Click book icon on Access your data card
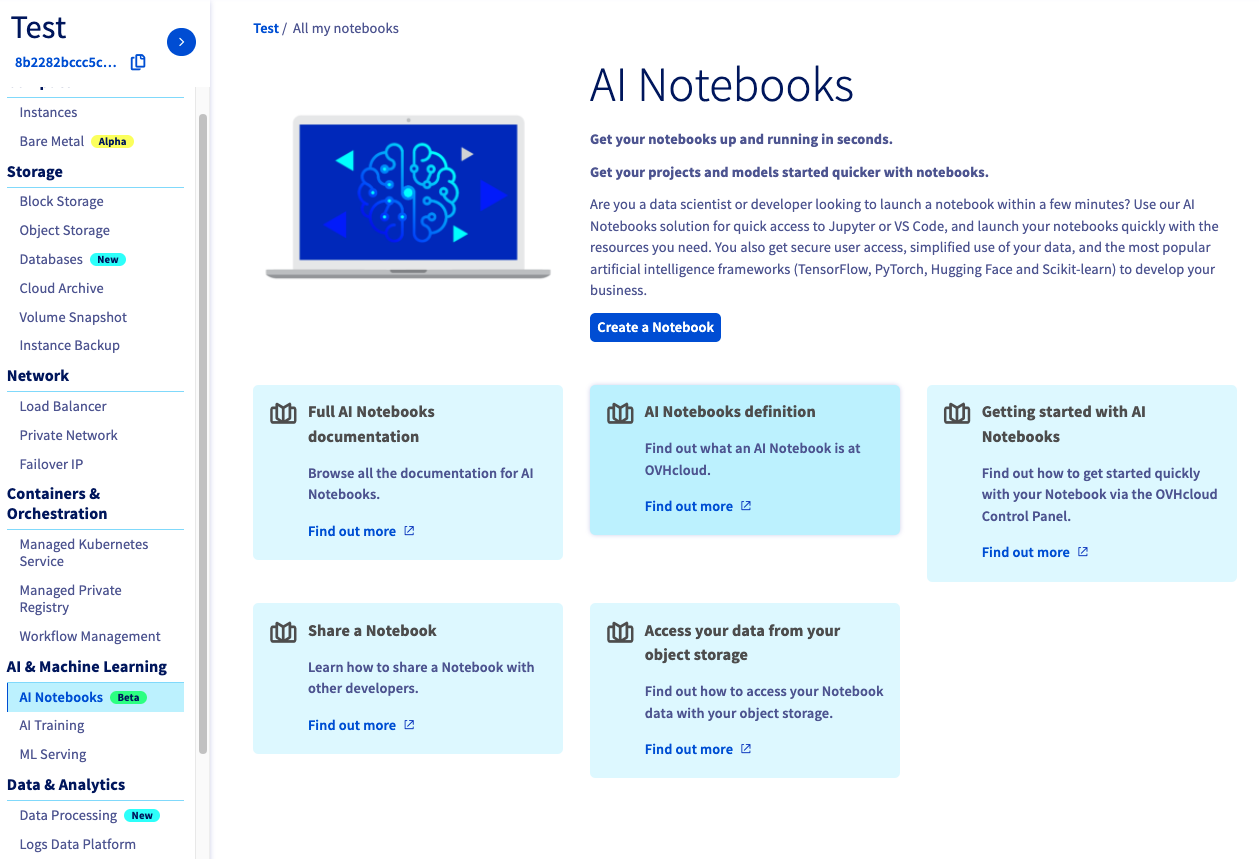This screenshot has height=859, width=1259. click(620, 632)
